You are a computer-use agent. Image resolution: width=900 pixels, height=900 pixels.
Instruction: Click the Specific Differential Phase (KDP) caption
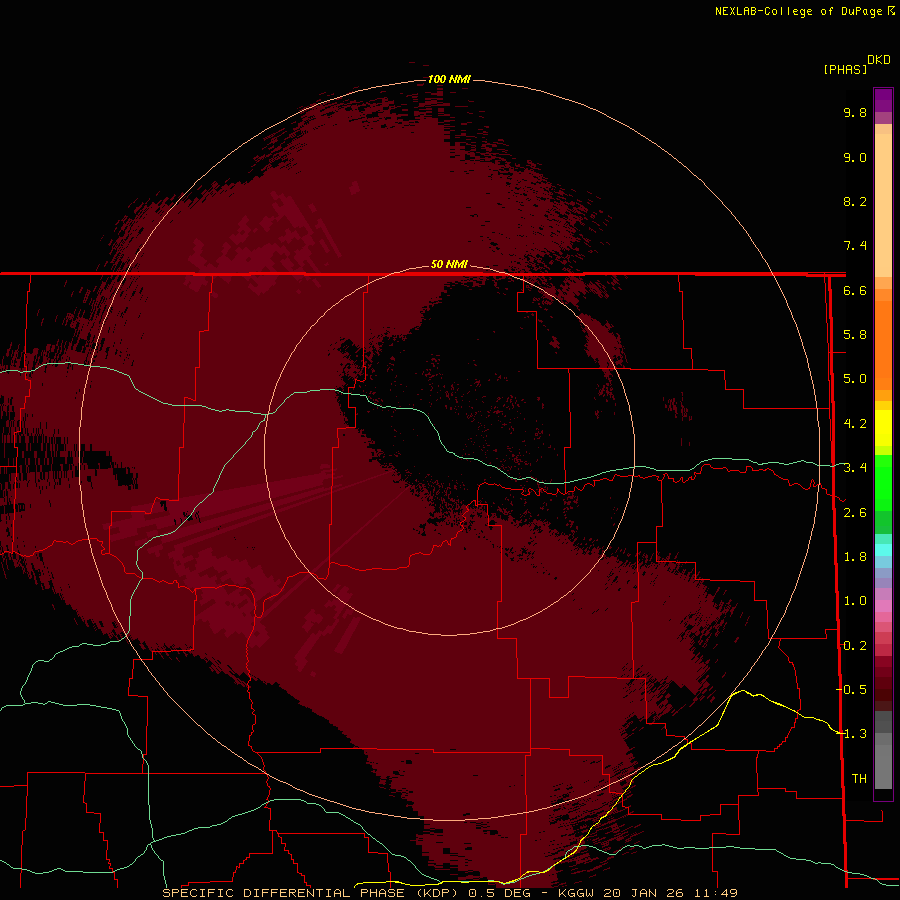(x=310, y=893)
